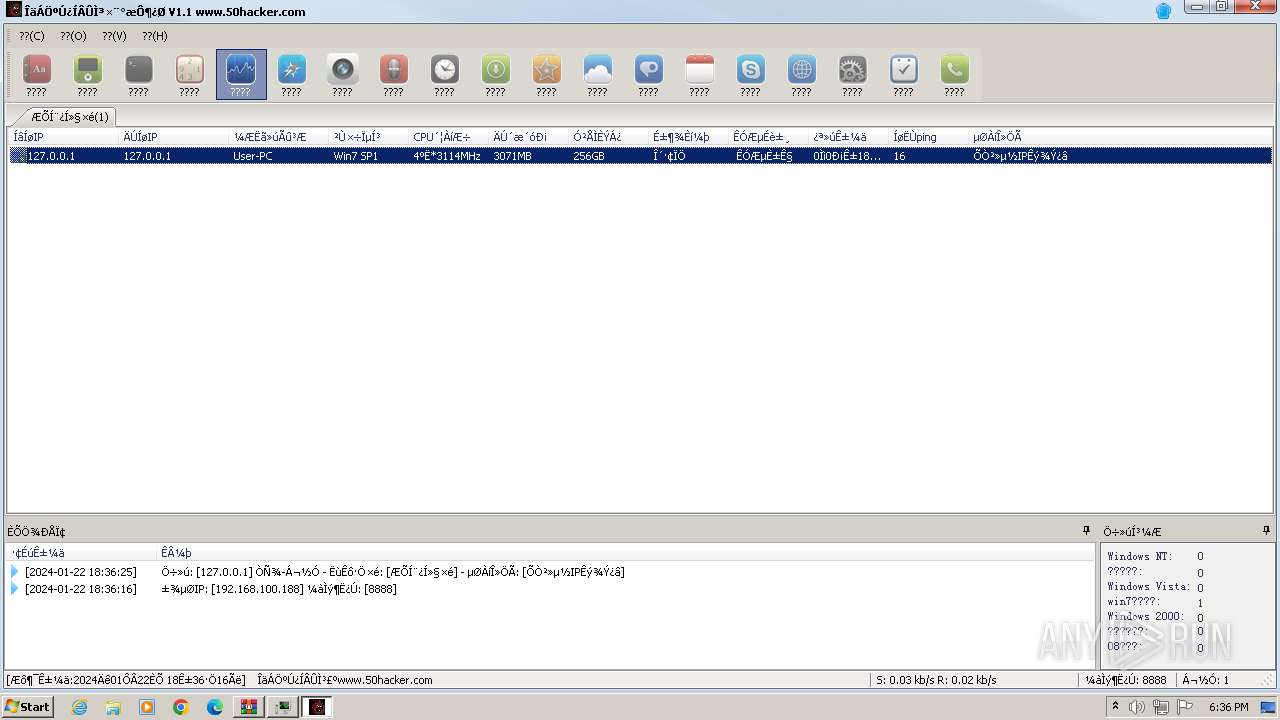Click the User-PC computer name cell
This screenshot has height=720, width=1280.
click(253, 156)
